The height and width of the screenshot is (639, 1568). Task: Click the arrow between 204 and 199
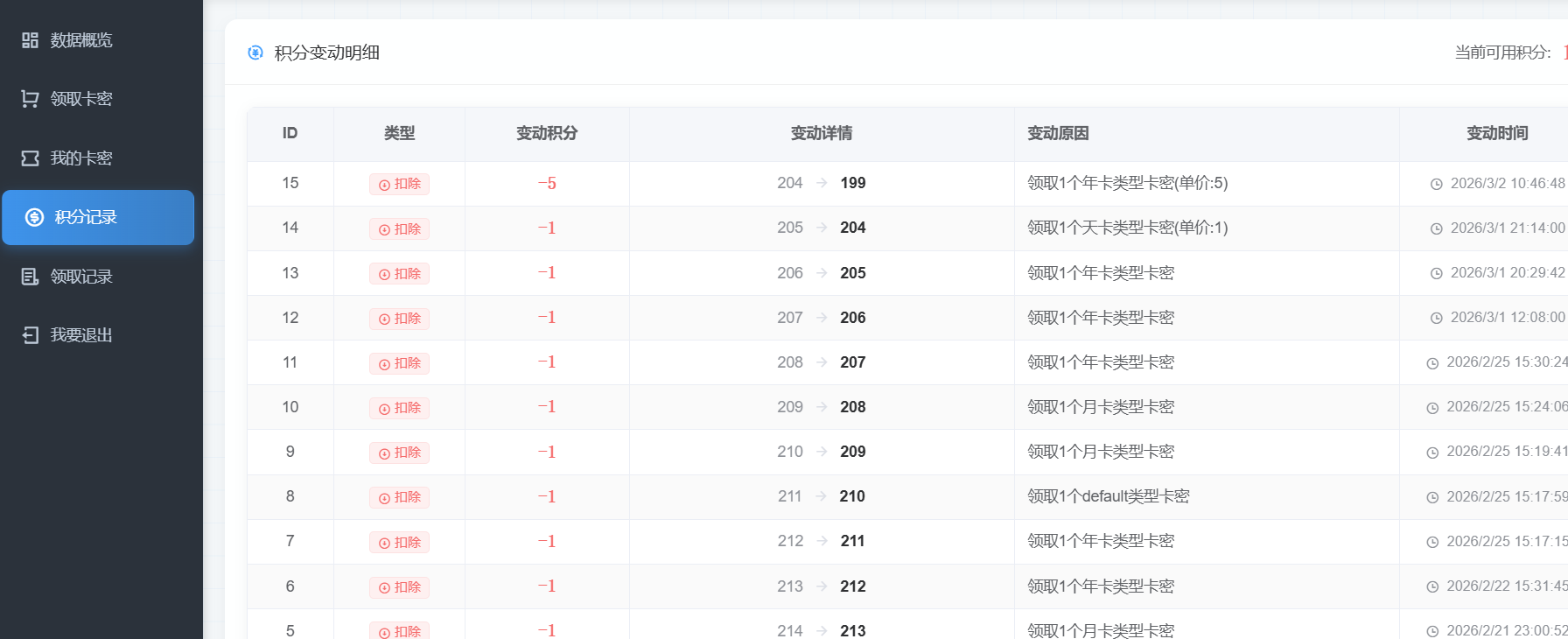(822, 183)
